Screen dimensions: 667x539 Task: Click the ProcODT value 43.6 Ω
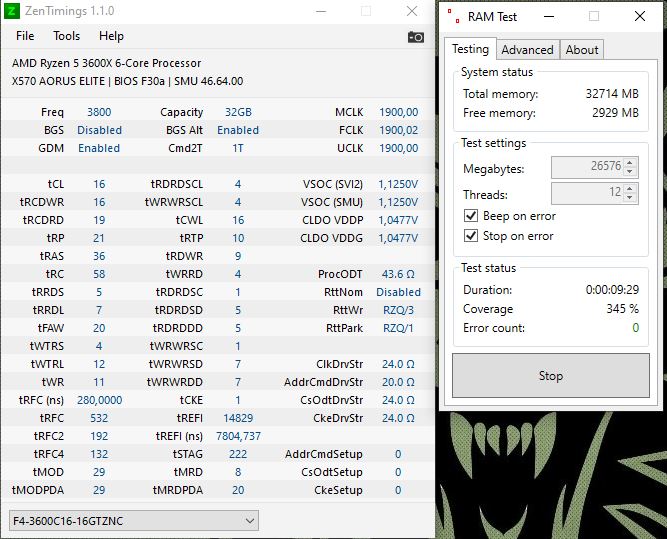pyautogui.click(x=398, y=274)
